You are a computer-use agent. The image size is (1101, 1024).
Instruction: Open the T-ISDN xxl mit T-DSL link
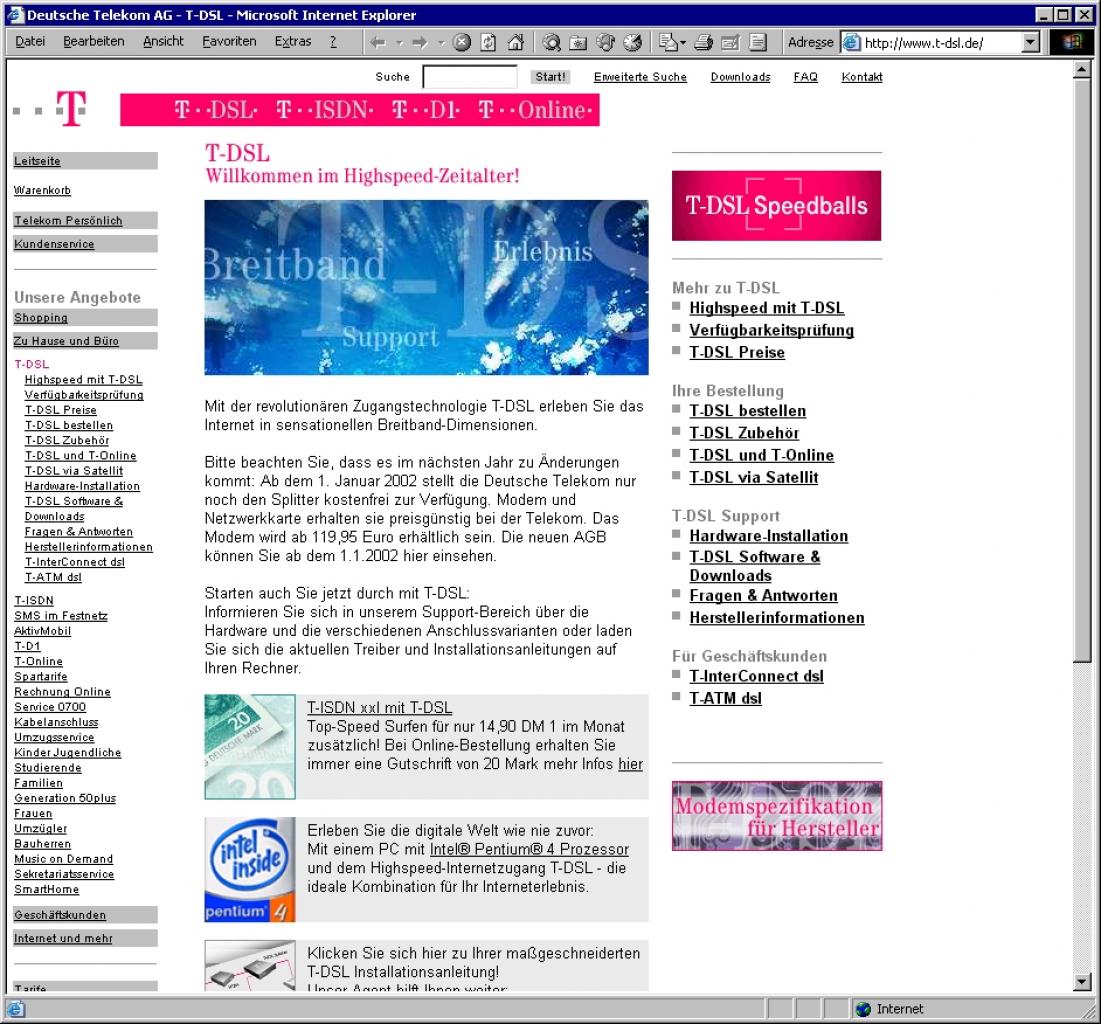pos(380,708)
